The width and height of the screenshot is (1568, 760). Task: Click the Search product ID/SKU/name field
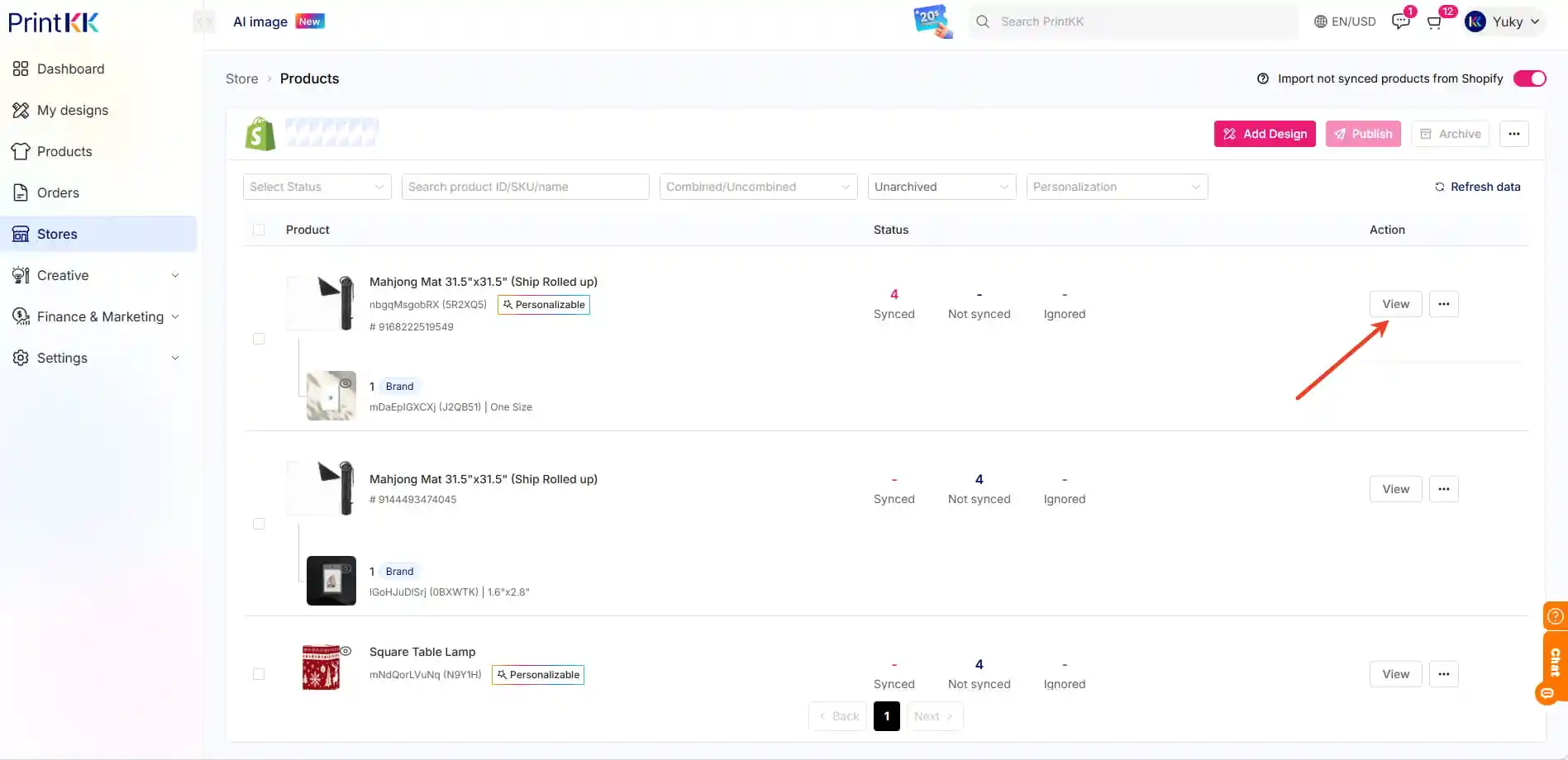tap(525, 187)
